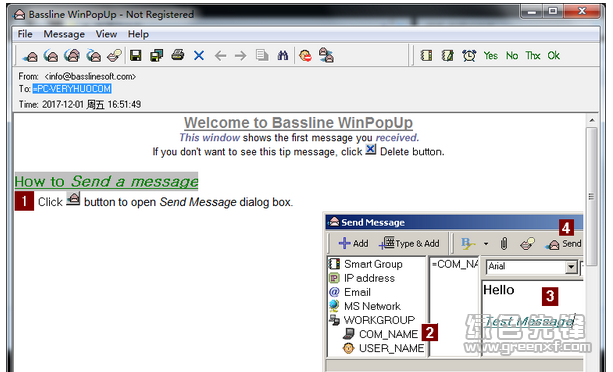Click the Copy pages icon in toolbar
Screen dimensions: 613x372
point(262,55)
